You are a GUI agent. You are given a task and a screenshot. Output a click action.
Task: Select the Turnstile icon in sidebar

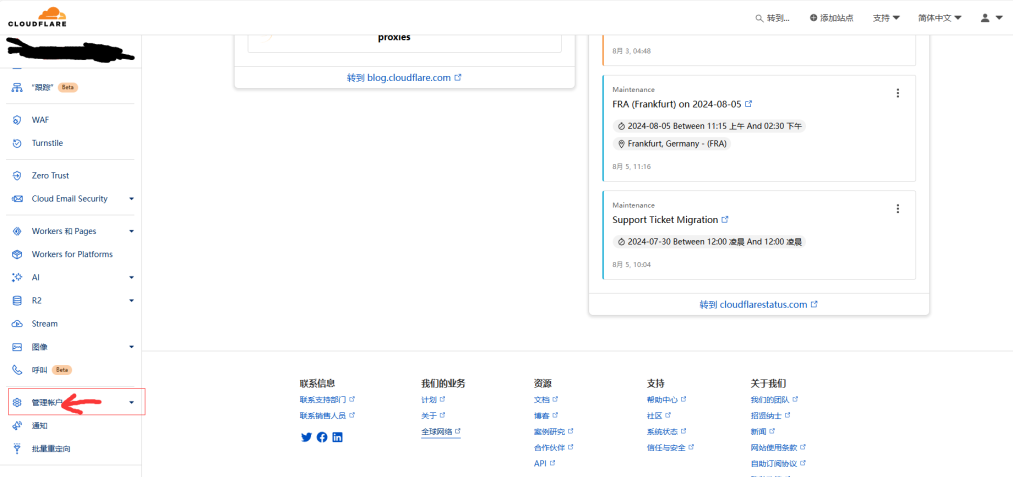click(x=17, y=143)
